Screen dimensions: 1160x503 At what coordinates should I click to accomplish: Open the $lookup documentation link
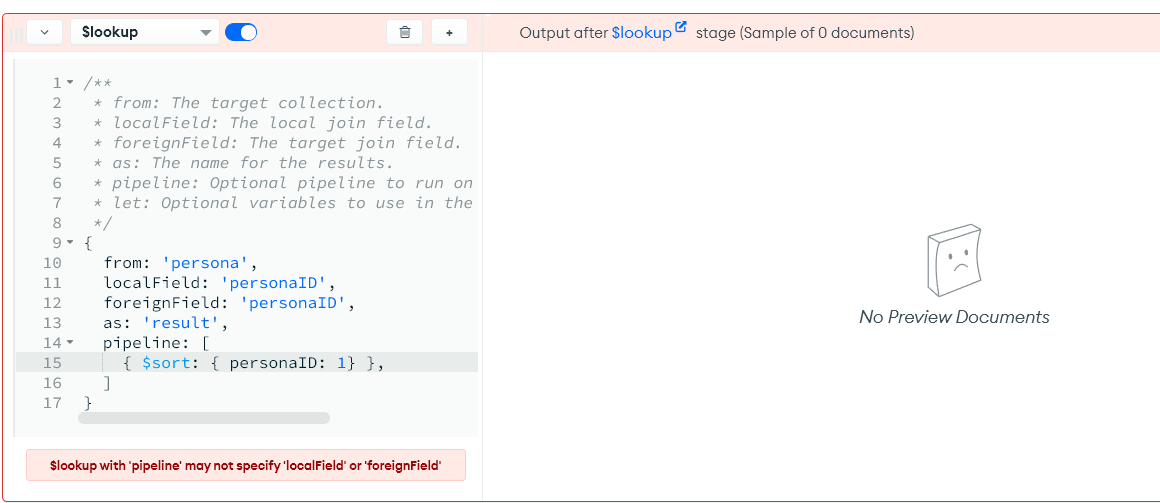pyautogui.click(x=649, y=33)
